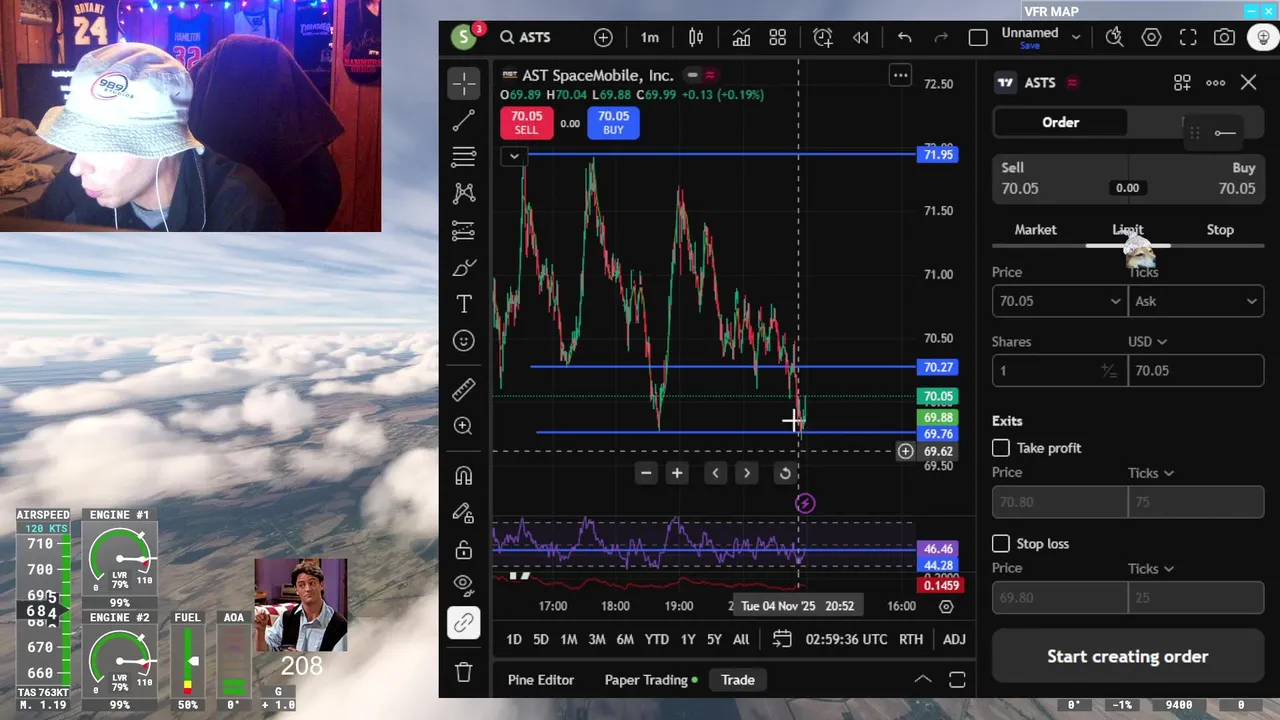Click Save under Unnamed layout
Viewport: 1280px width, 720px height.
1029,46
